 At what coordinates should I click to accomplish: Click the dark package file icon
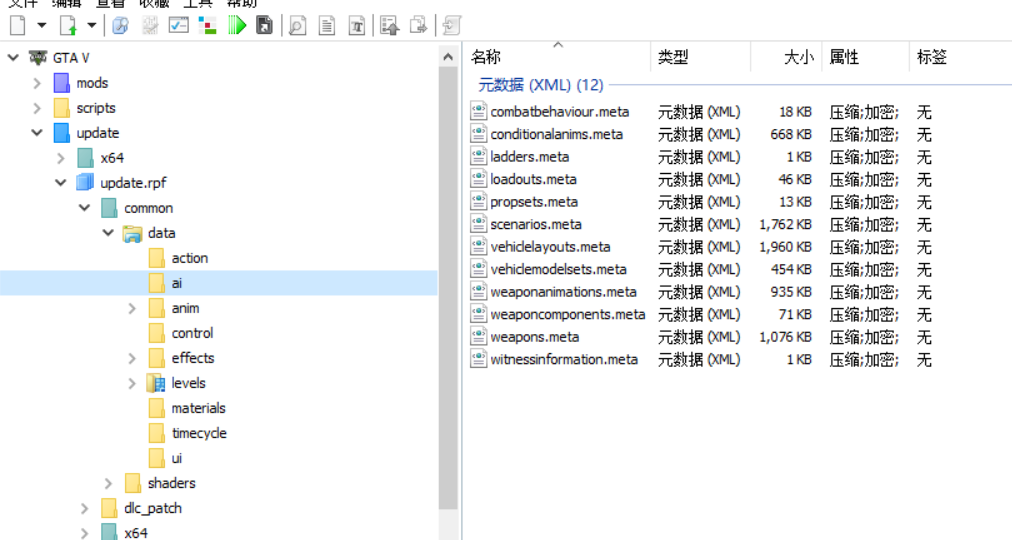(264, 26)
